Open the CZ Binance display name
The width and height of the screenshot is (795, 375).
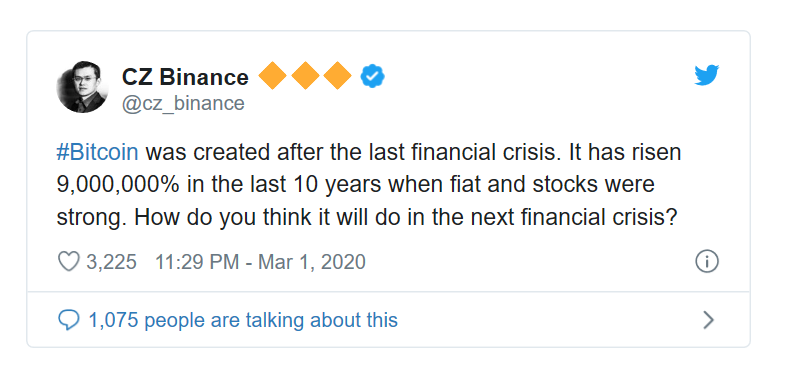tap(185, 77)
